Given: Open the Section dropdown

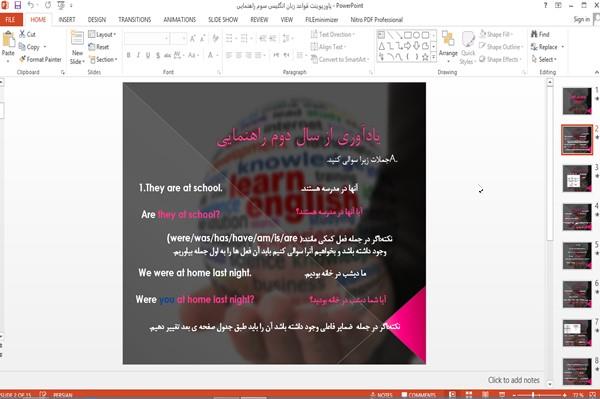Looking at the screenshot, I should click(103, 59).
